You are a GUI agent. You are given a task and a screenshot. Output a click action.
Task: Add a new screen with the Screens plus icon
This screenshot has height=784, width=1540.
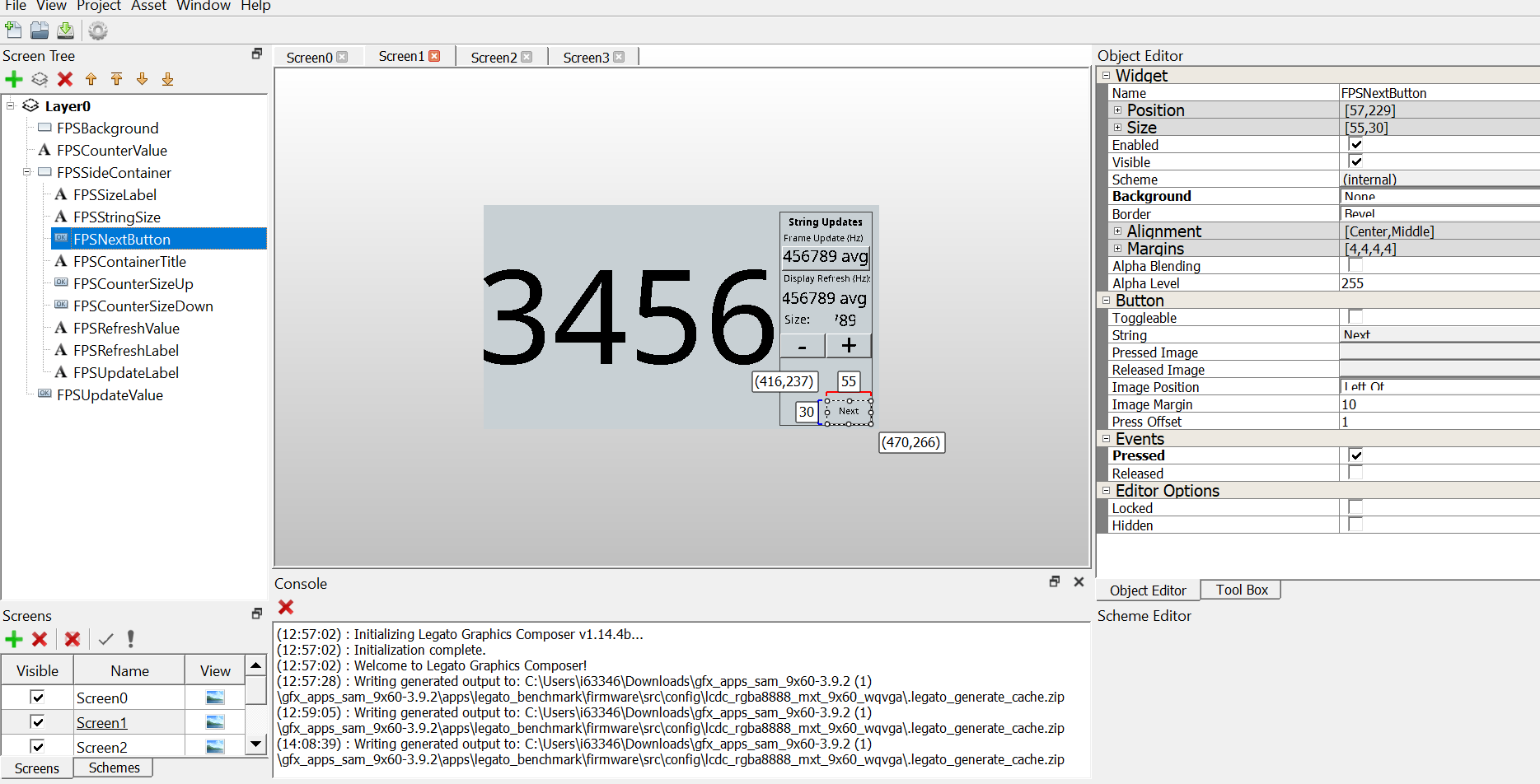tap(14, 639)
